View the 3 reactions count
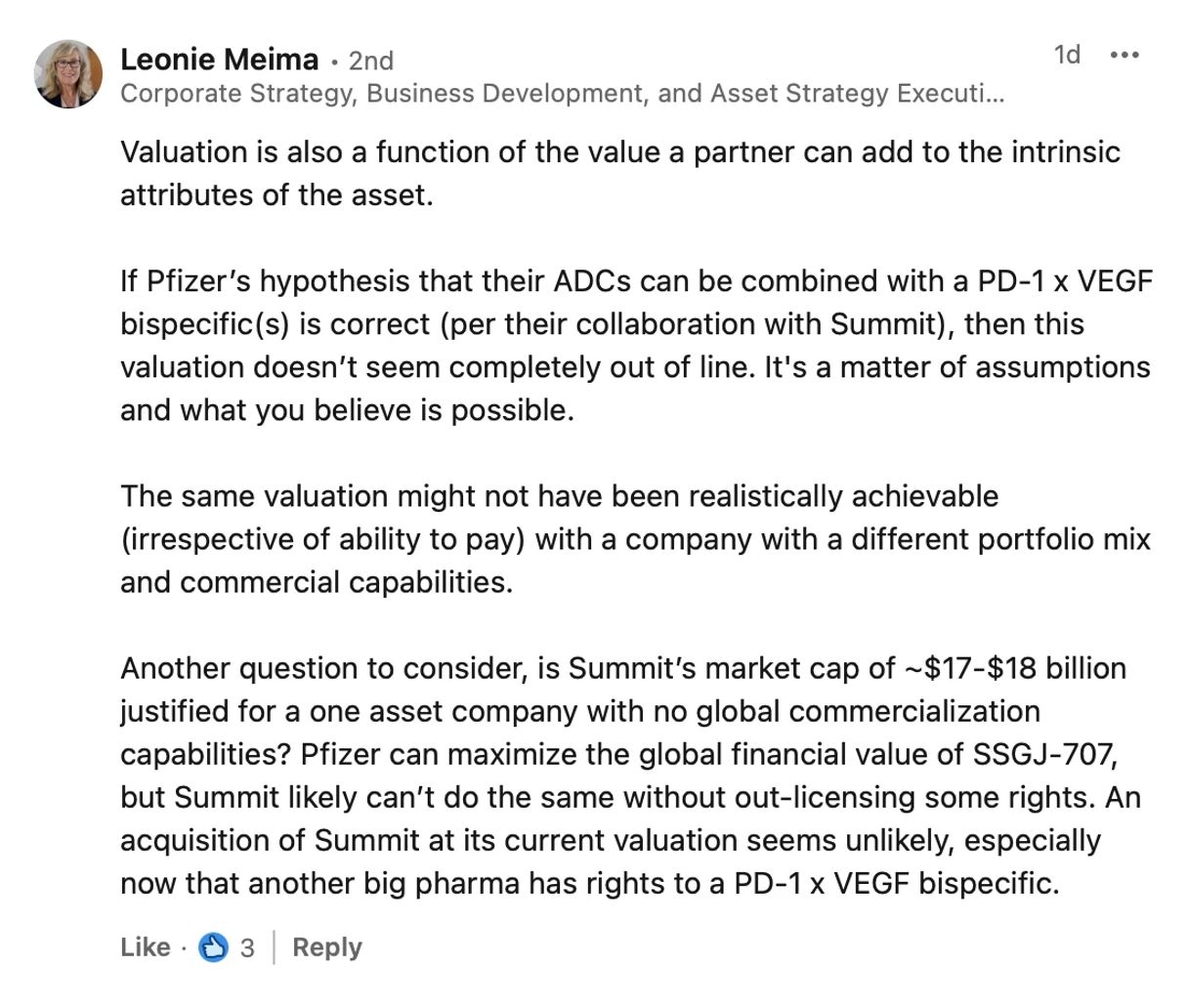Screen dimensions: 1188x1008 pos(247,947)
